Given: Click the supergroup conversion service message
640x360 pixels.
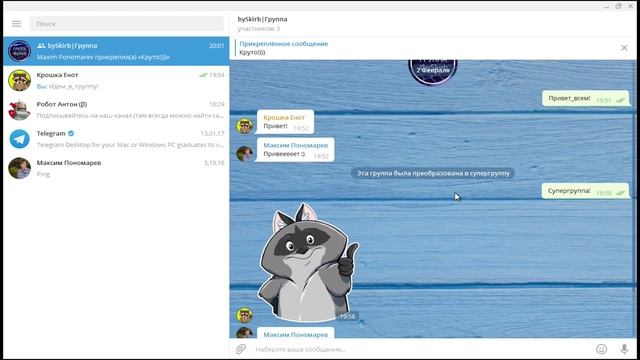Looking at the screenshot, I should click(x=433, y=173).
